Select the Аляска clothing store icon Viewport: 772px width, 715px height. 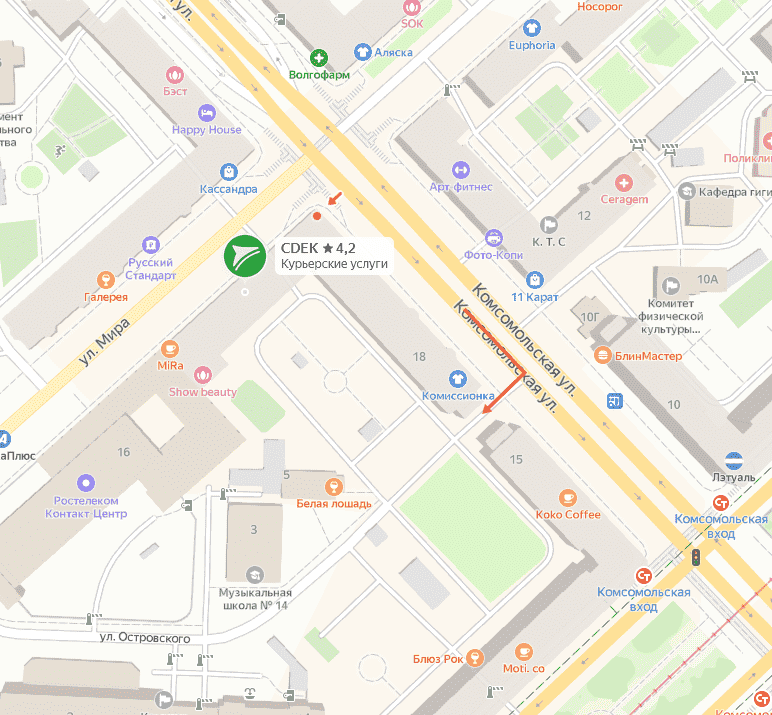(363, 52)
